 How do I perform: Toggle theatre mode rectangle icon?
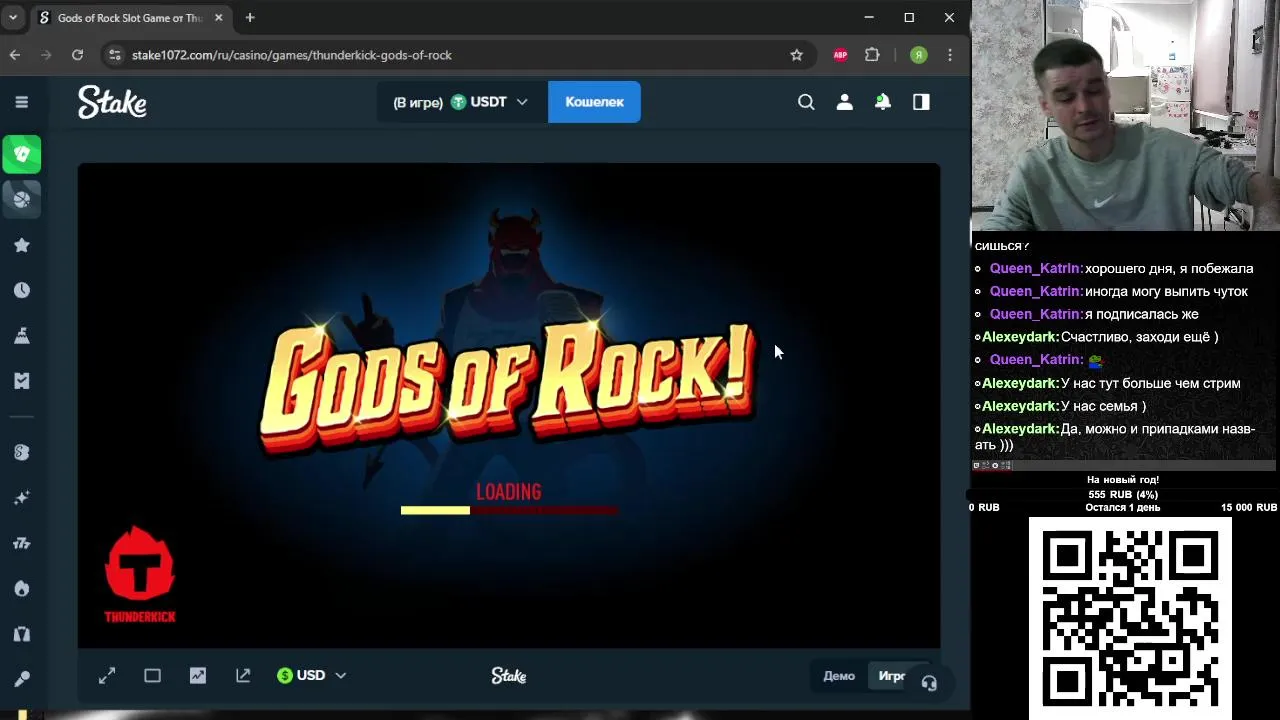[152, 676]
